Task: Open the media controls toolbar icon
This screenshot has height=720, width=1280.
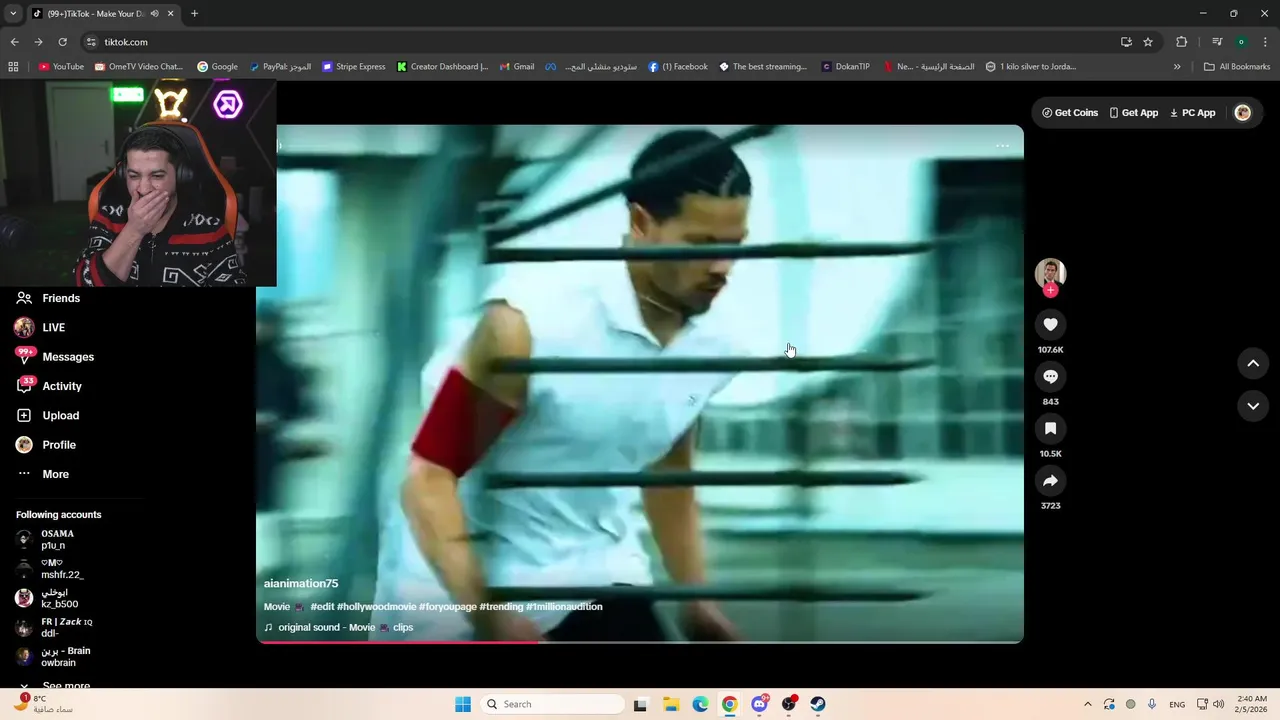Action: pyautogui.click(x=1217, y=42)
